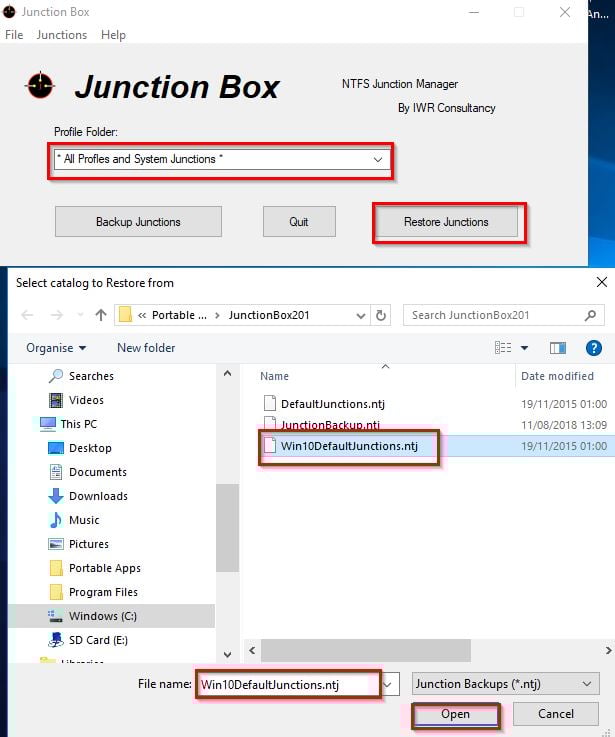Open the Organise dropdown menu
The height and width of the screenshot is (737, 615).
point(56,348)
